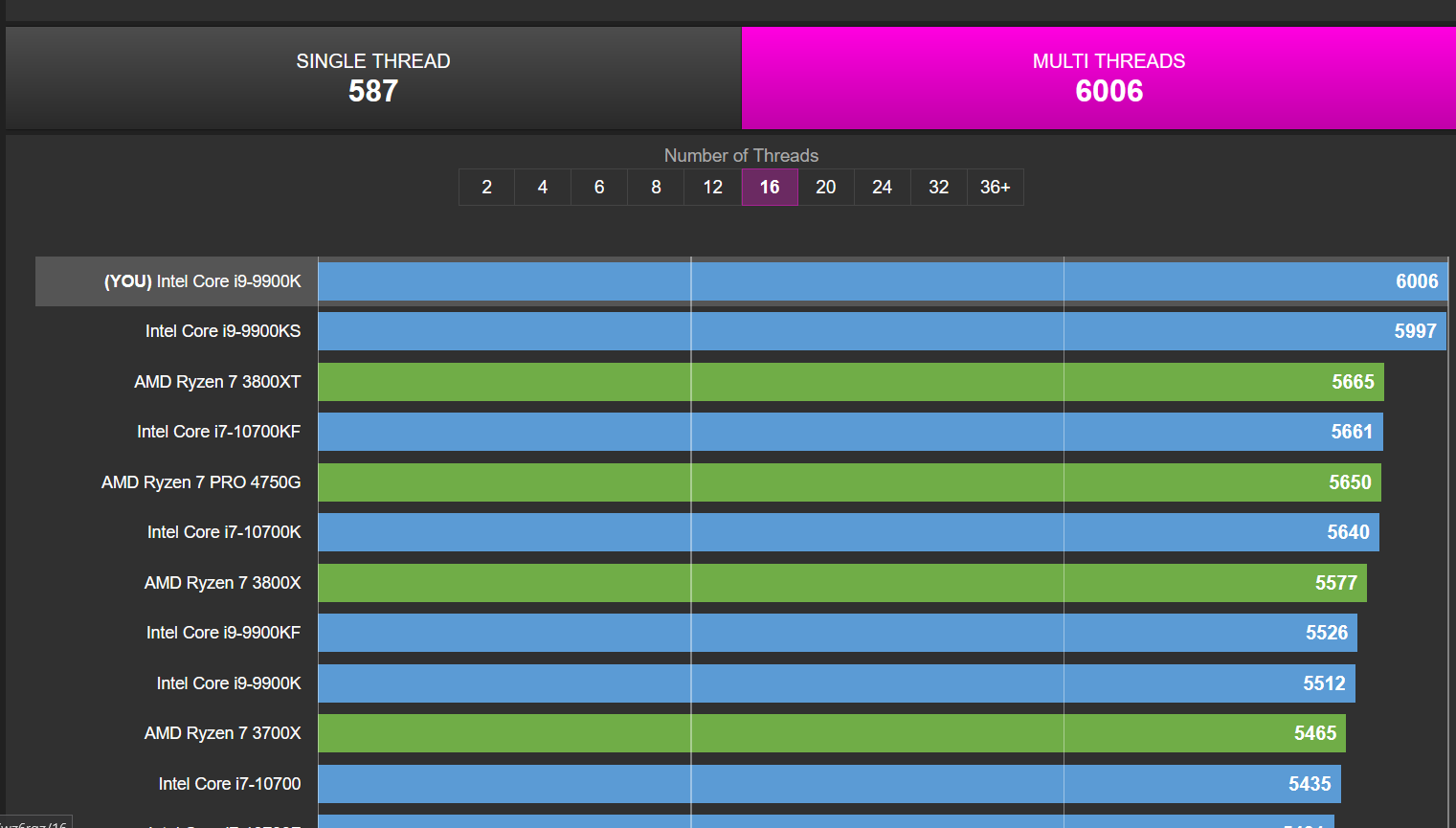This screenshot has width=1456, height=828.
Task: Set number of threads to 2
Action: pyautogui.click(x=486, y=188)
